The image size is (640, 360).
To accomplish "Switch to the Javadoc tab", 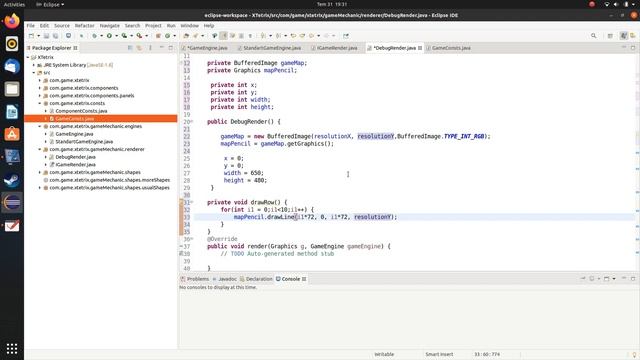I will 224,279.
